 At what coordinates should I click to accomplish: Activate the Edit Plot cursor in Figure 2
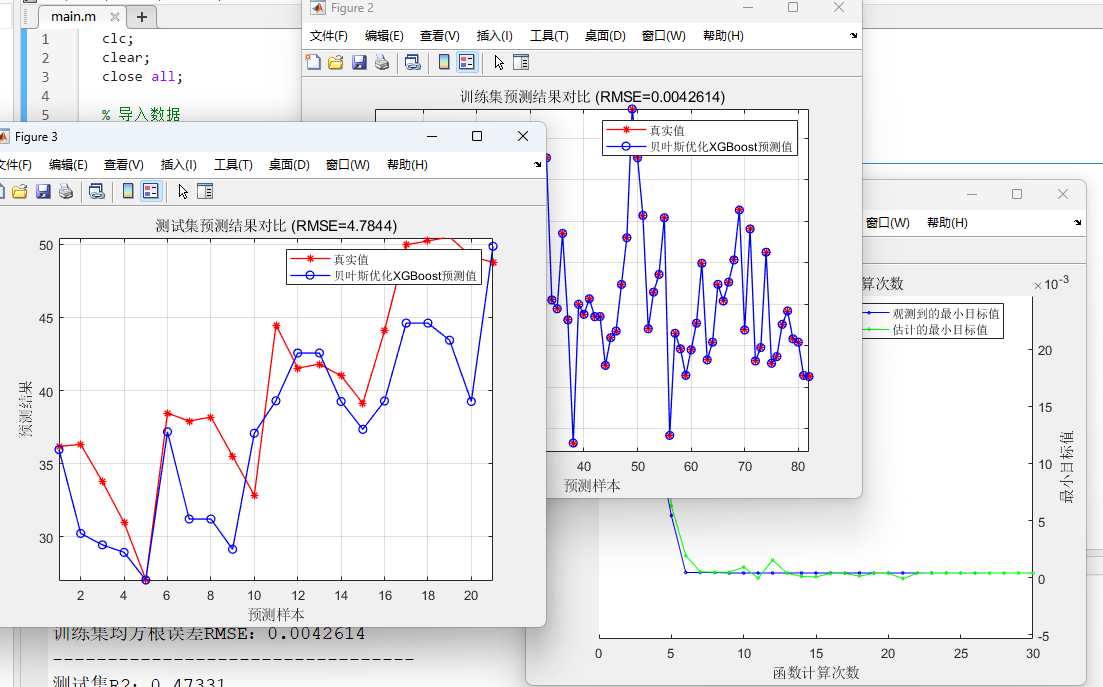click(498, 61)
